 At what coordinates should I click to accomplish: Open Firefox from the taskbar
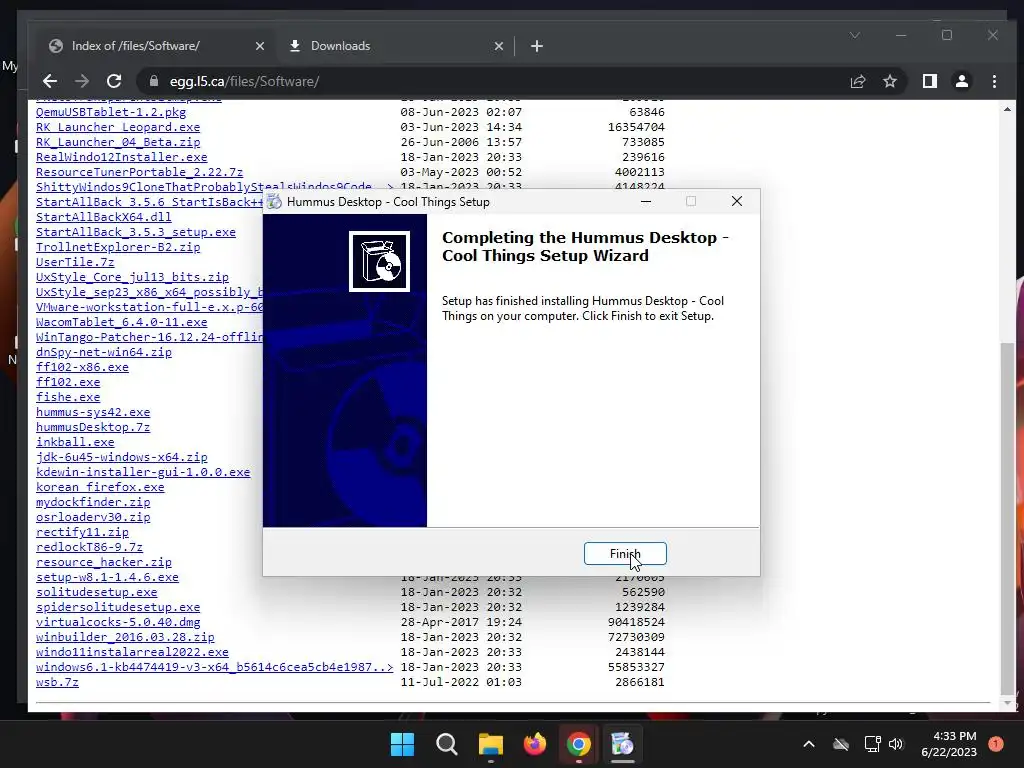pos(535,744)
